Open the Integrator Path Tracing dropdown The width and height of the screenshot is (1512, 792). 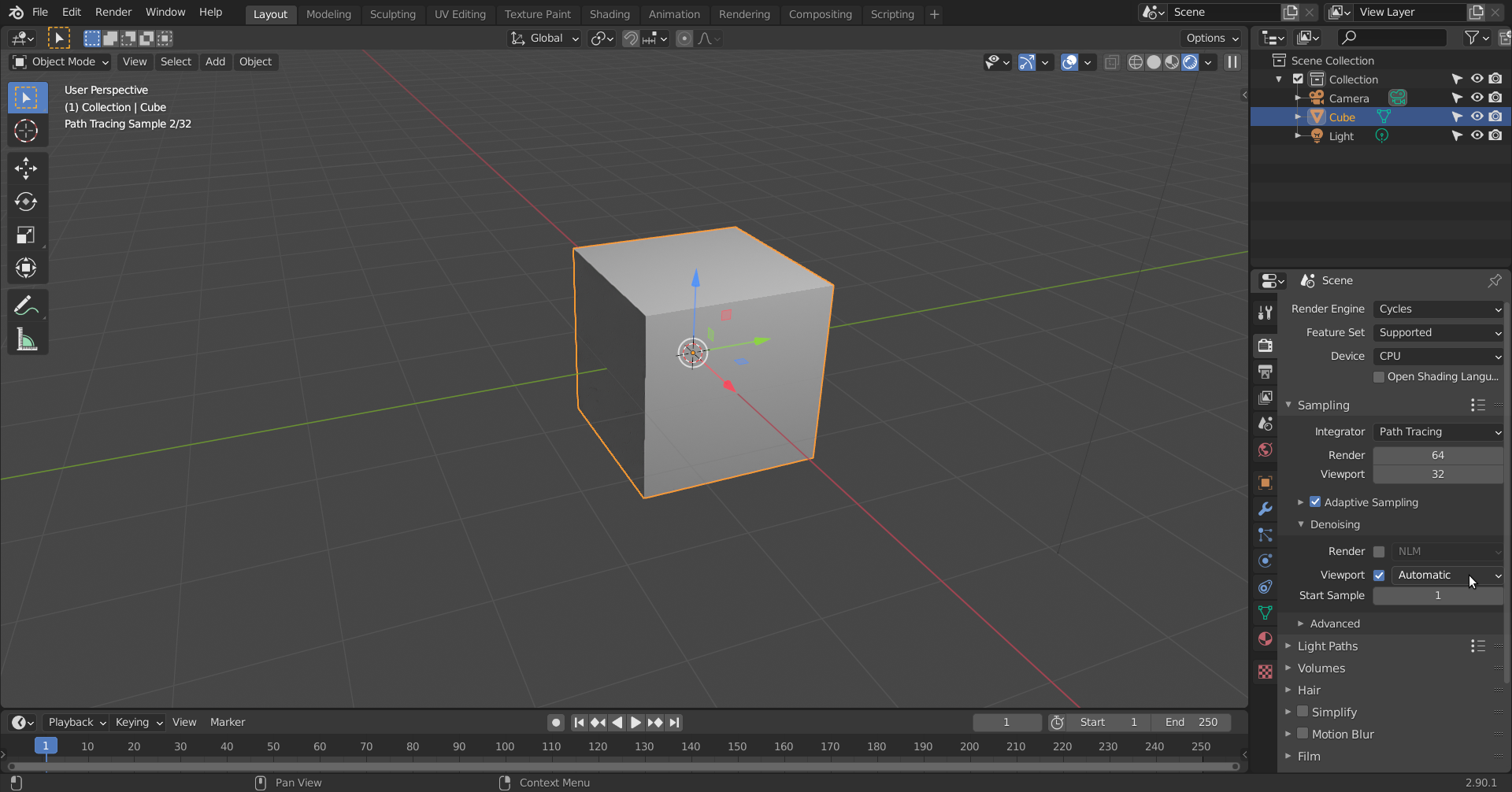(x=1439, y=432)
